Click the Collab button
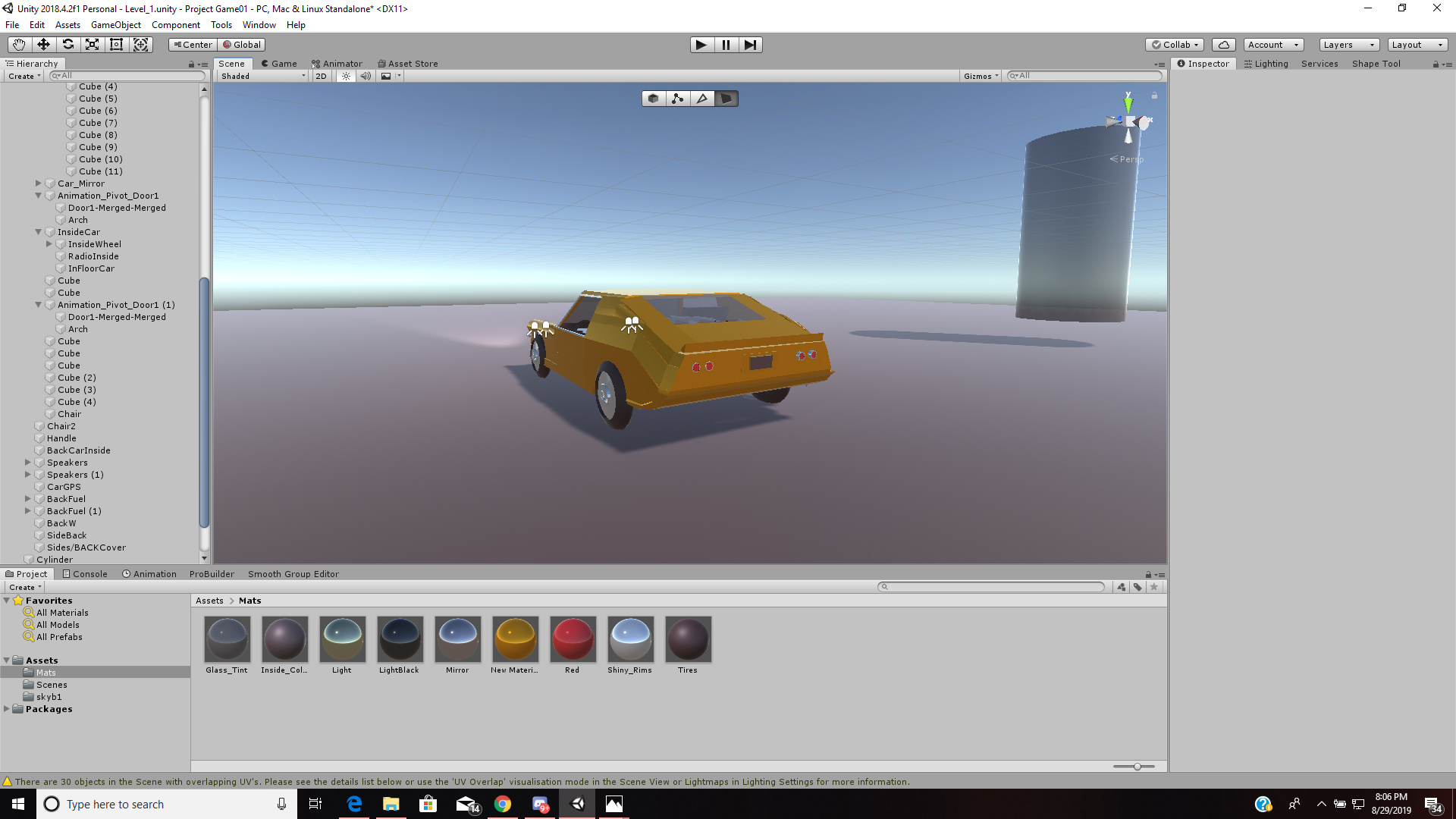Image resolution: width=1456 pixels, height=819 pixels. coord(1174,45)
